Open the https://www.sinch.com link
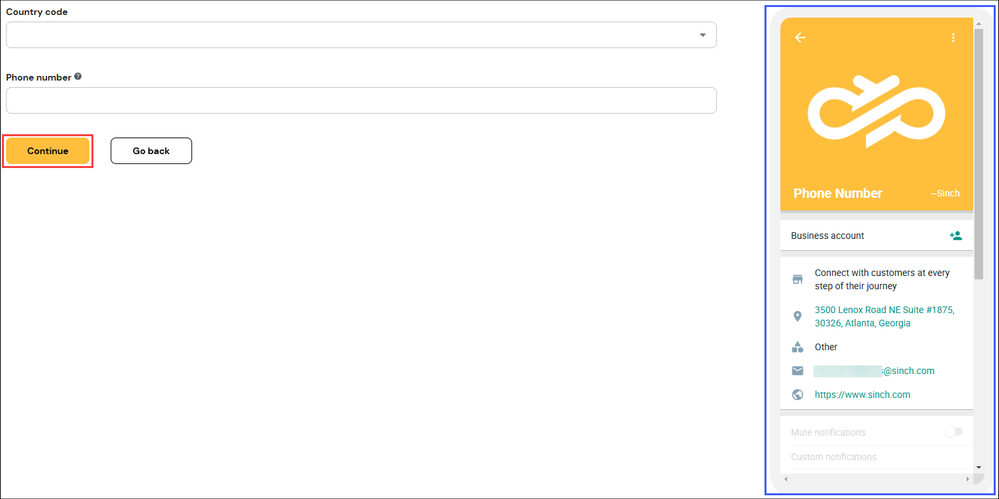Viewport: 999px width, 499px height. point(862,394)
